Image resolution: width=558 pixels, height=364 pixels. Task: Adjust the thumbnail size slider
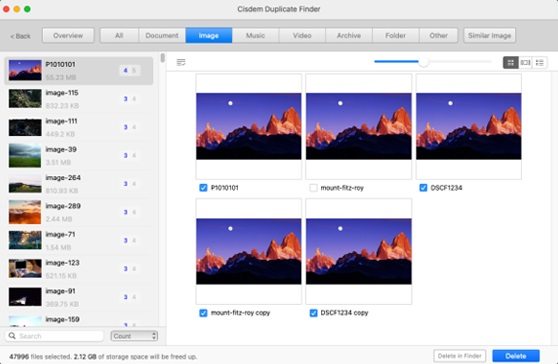click(x=423, y=62)
